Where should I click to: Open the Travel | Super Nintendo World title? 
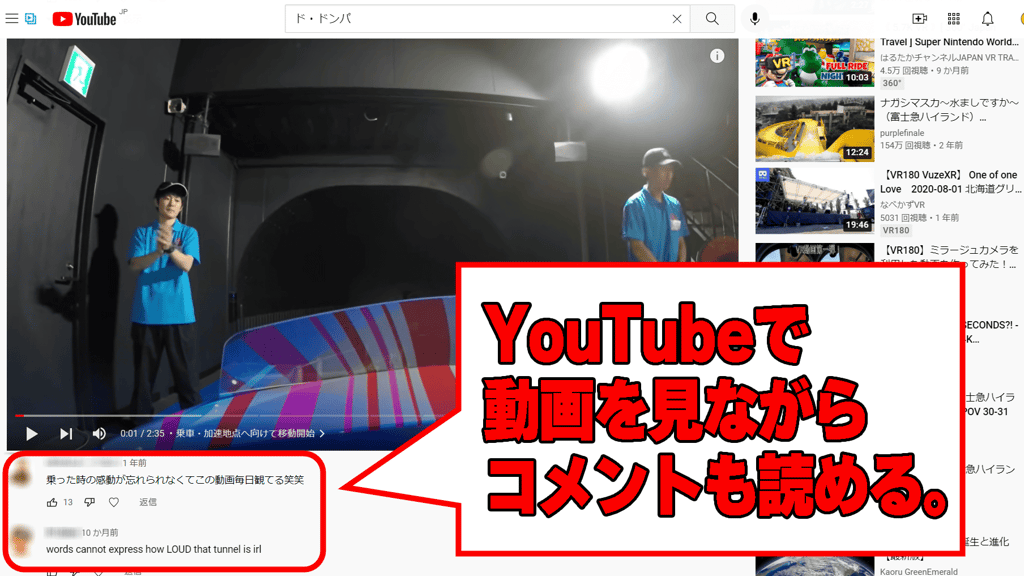[949, 42]
